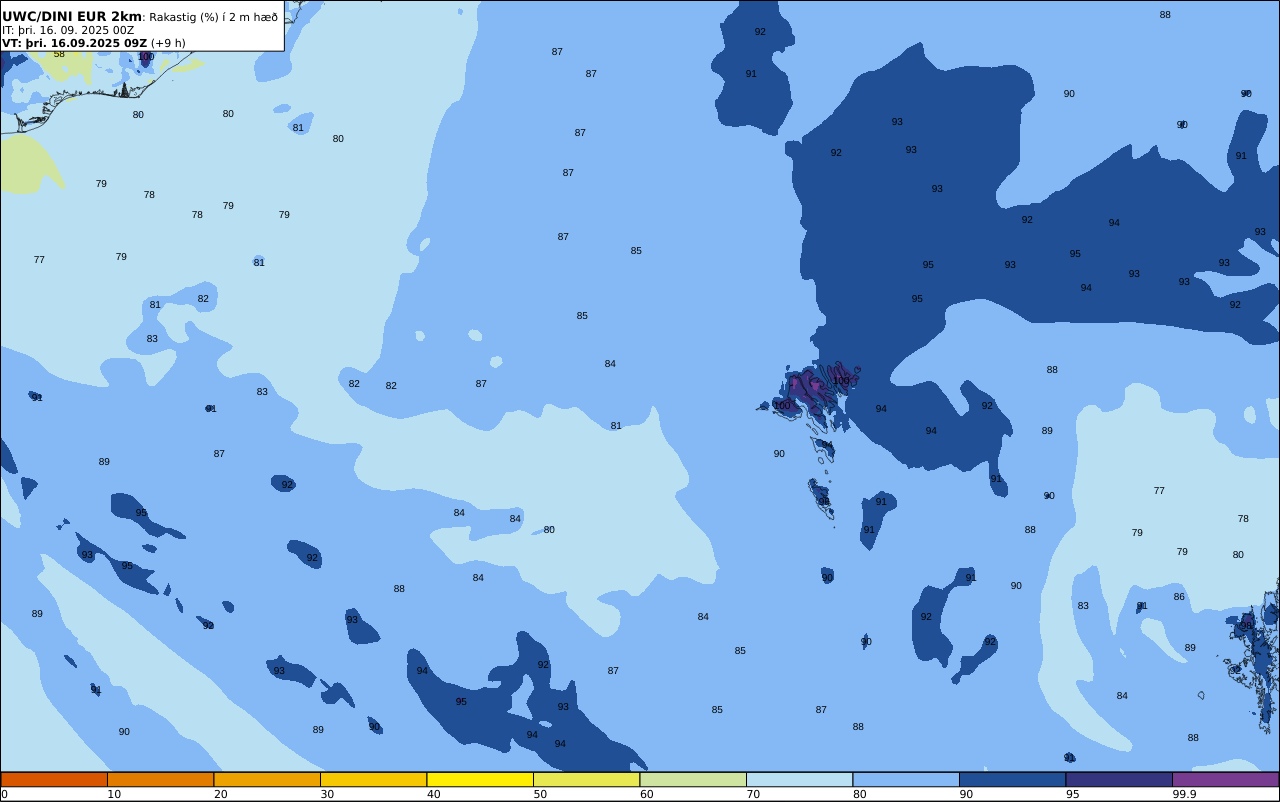The image size is (1280, 802).
Task: Select the color bar tick label 80
Action: (x=859, y=794)
